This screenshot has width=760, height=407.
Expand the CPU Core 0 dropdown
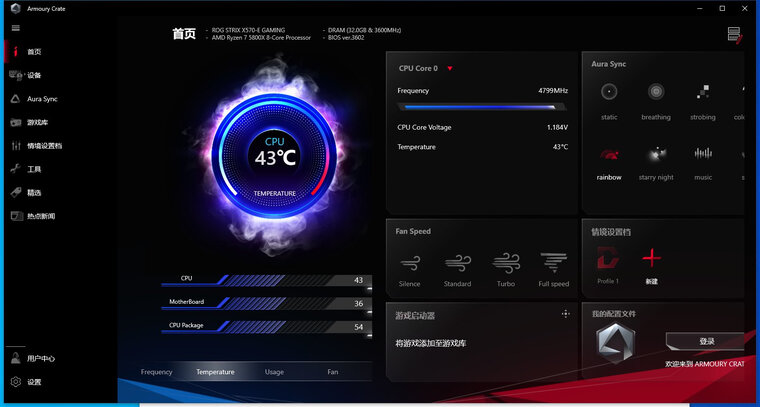(x=450, y=68)
